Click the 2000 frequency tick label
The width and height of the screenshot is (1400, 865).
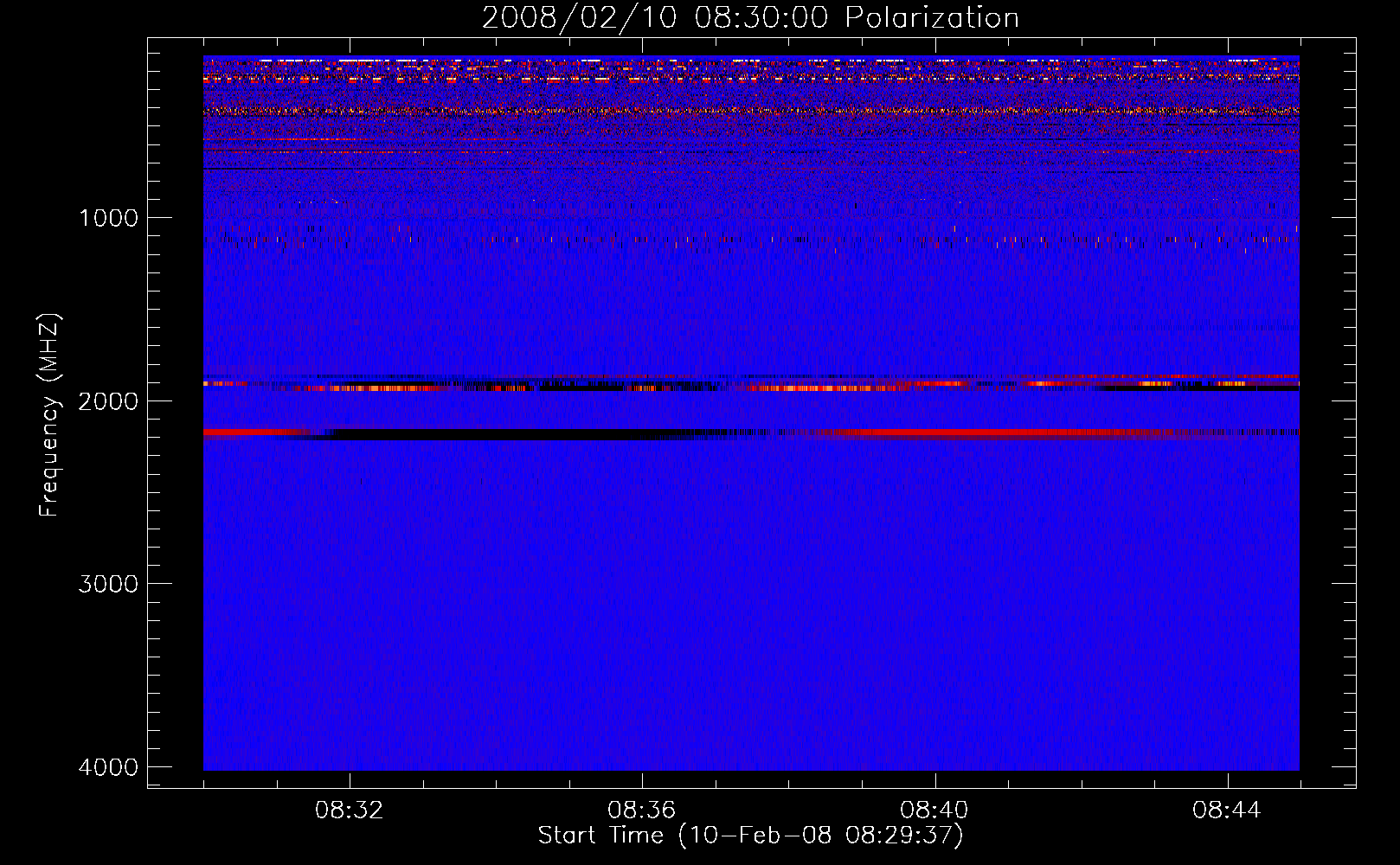(x=109, y=401)
